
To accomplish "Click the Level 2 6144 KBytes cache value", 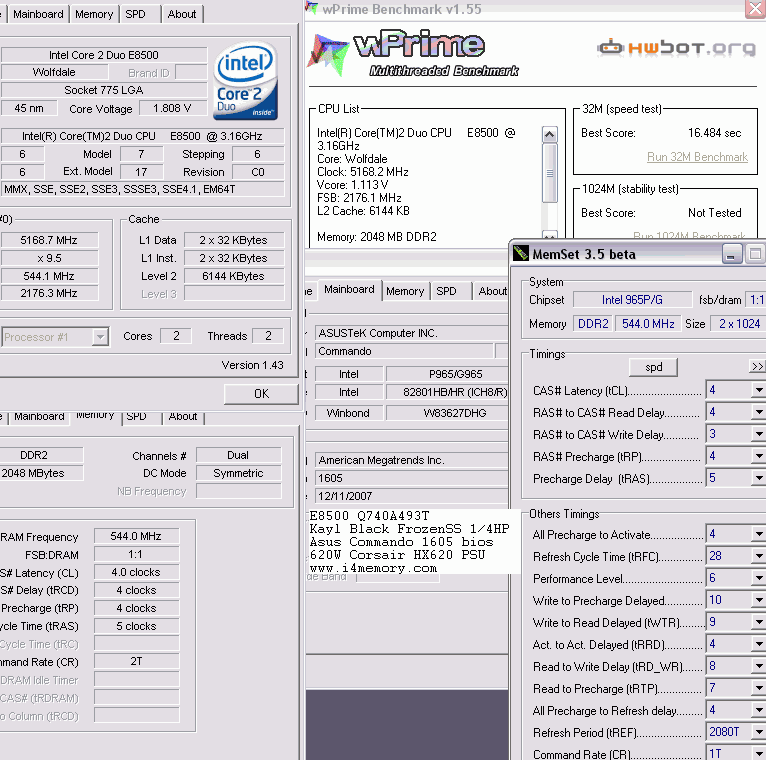I will 234,276.
